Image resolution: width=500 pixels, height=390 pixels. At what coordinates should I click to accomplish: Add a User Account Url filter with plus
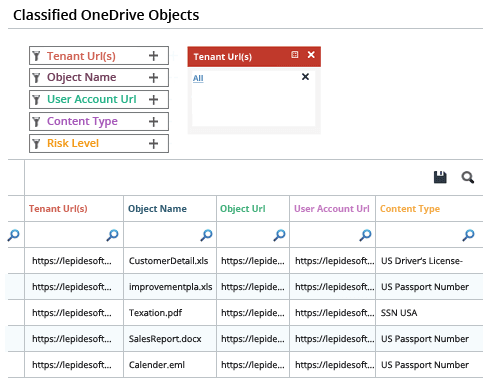pyautogui.click(x=153, y=100)
